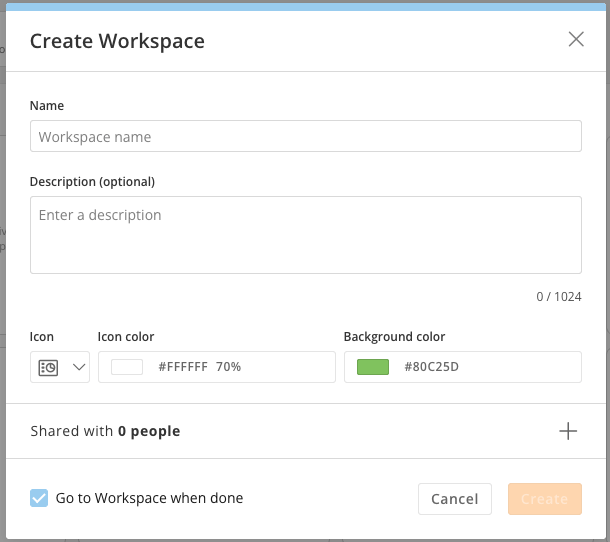Click the 70% icon opacity value
The width and height of the screenshot is (610, 542).
click(228, 367)
